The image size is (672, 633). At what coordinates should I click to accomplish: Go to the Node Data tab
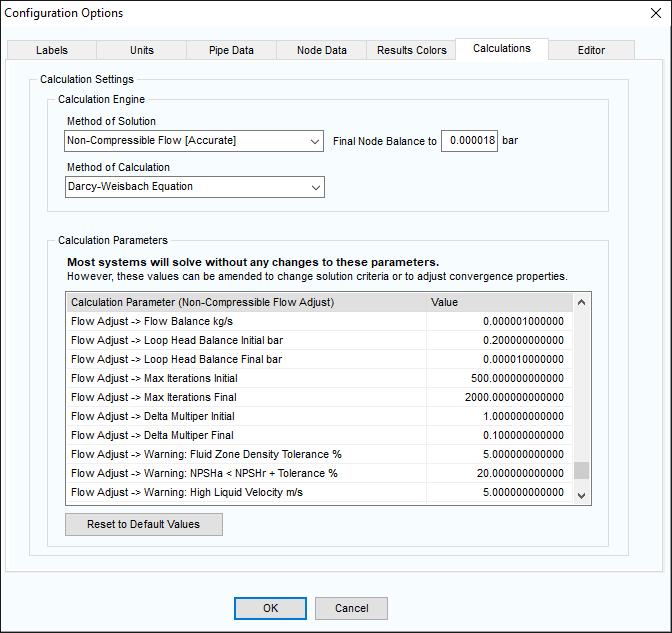pos(321,50)
